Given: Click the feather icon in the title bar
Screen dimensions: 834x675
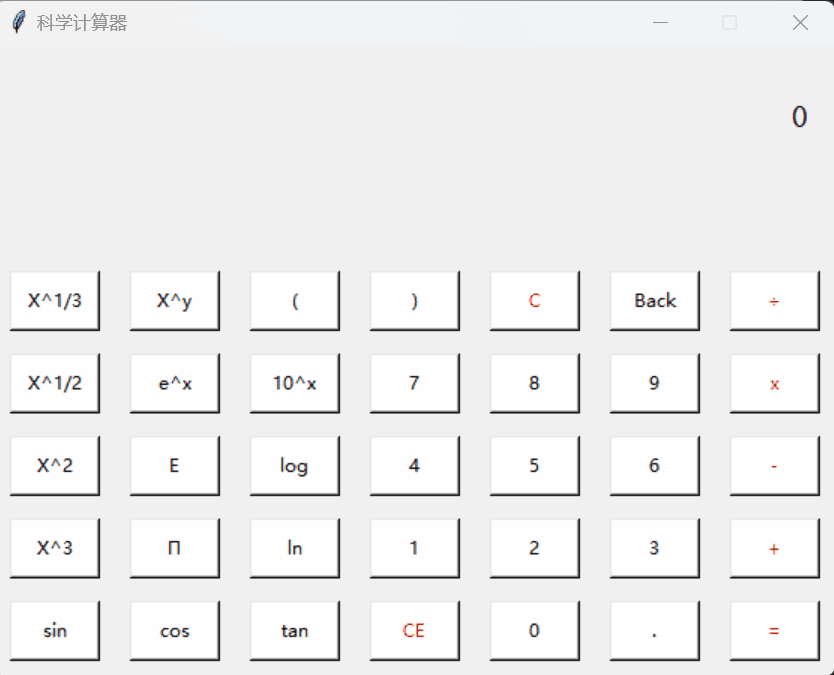Looking at the screenshot, I should tap(19, 22).
